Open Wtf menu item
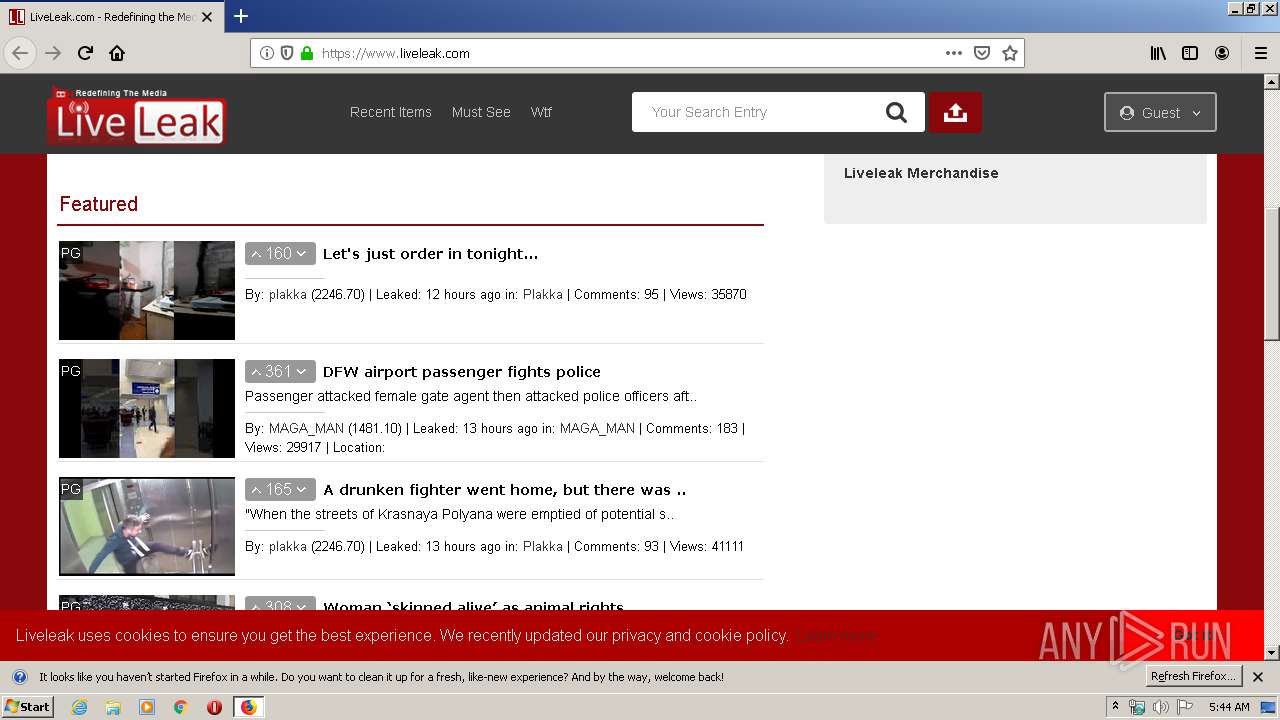 541,112
